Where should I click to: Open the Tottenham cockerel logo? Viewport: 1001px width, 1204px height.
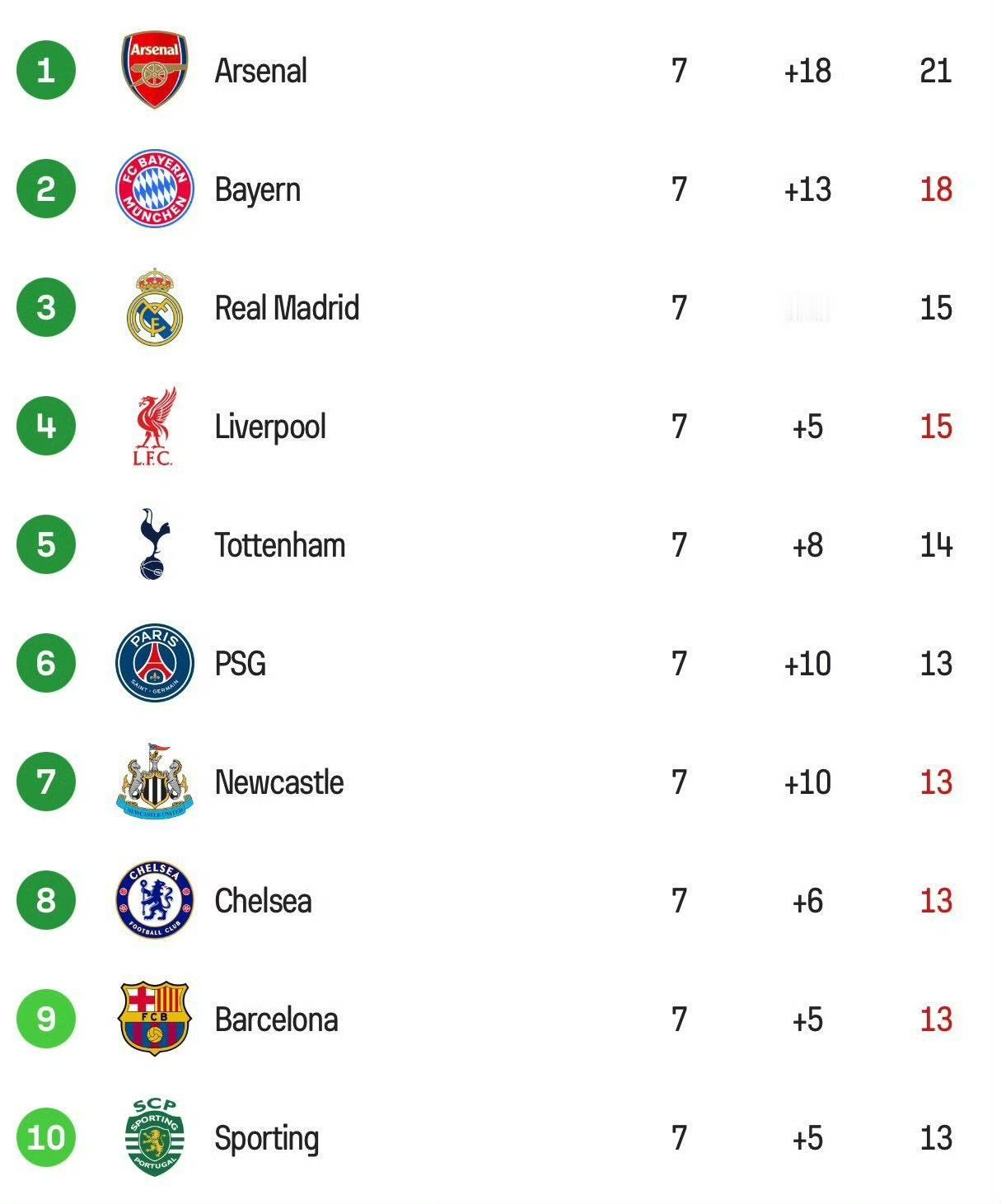pos(153,544)
